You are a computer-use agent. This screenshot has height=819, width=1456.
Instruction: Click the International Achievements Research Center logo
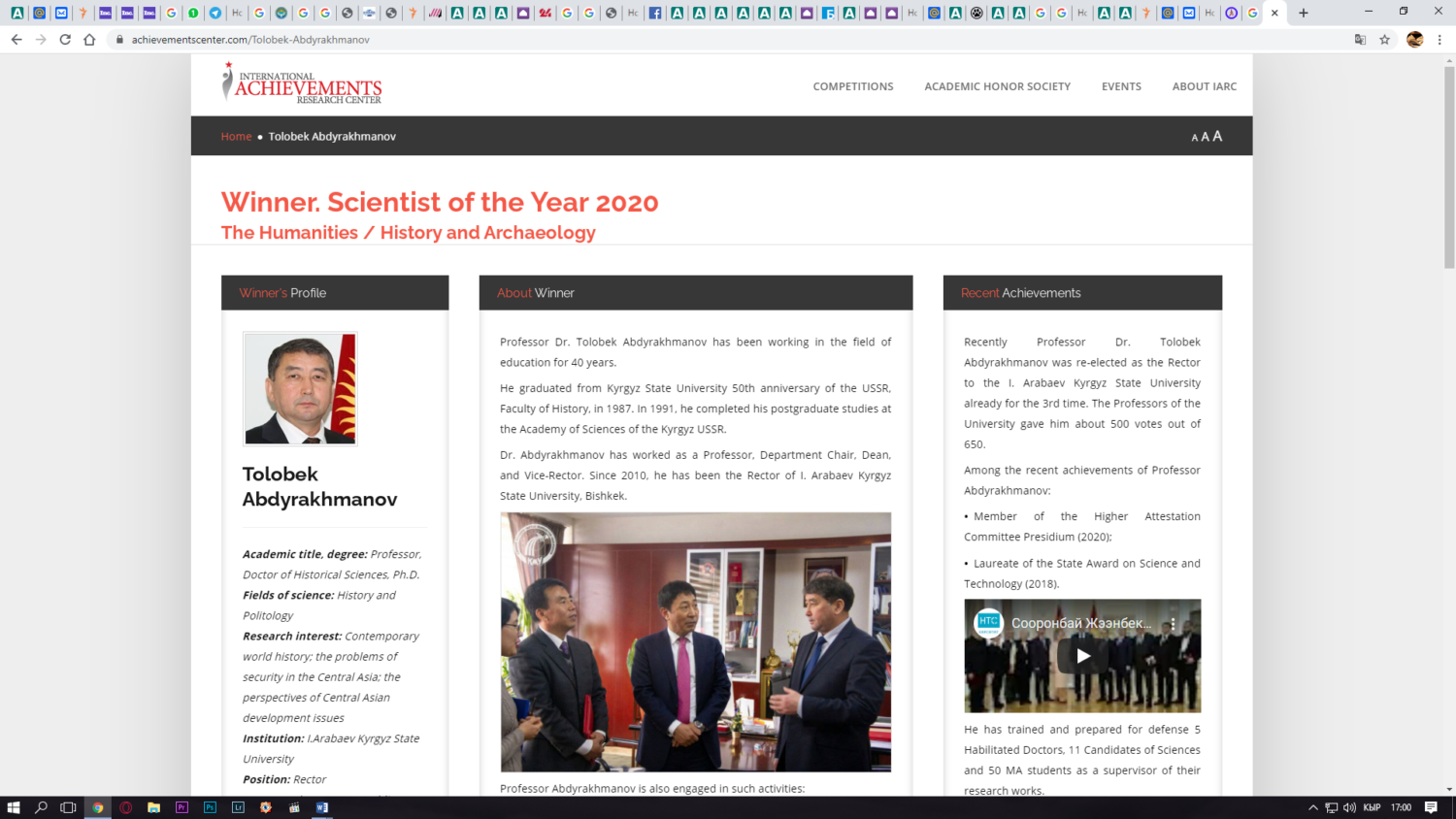click(x=302, y=84)
